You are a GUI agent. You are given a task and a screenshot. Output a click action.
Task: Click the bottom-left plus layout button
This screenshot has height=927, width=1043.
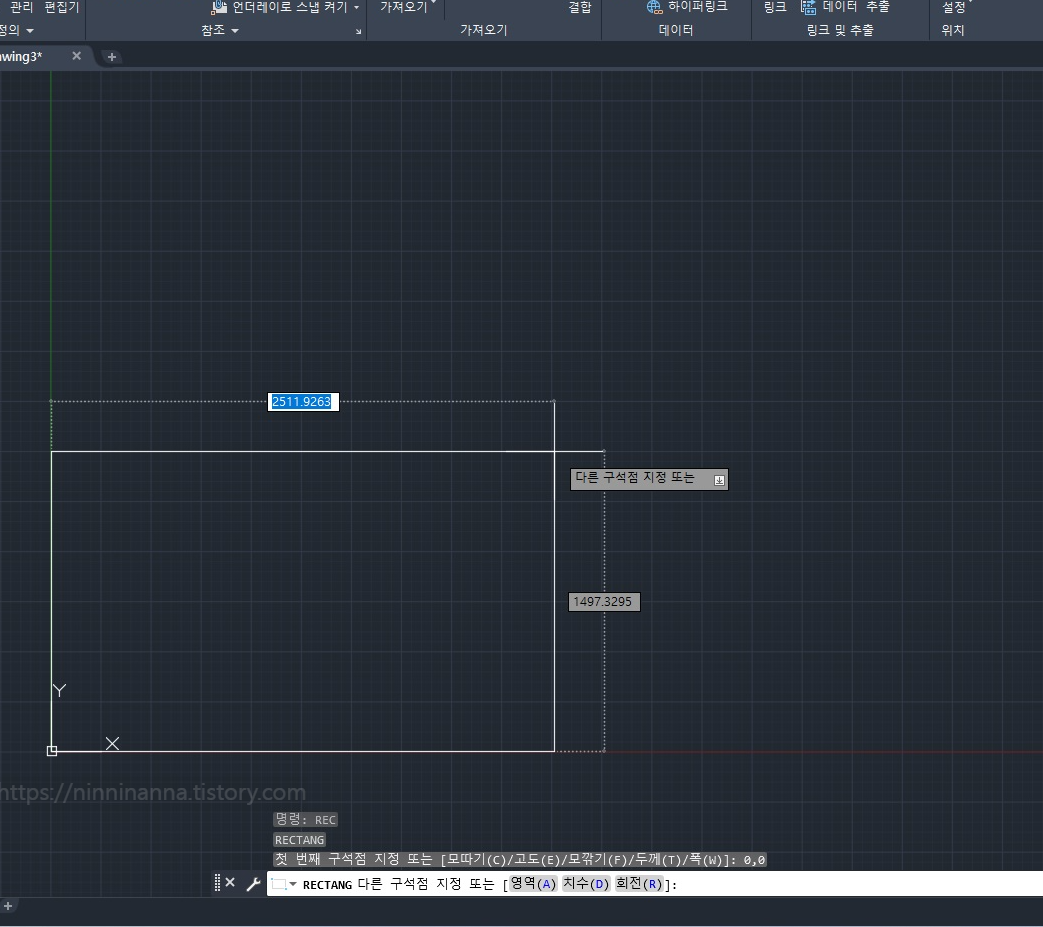pos(8,906)
